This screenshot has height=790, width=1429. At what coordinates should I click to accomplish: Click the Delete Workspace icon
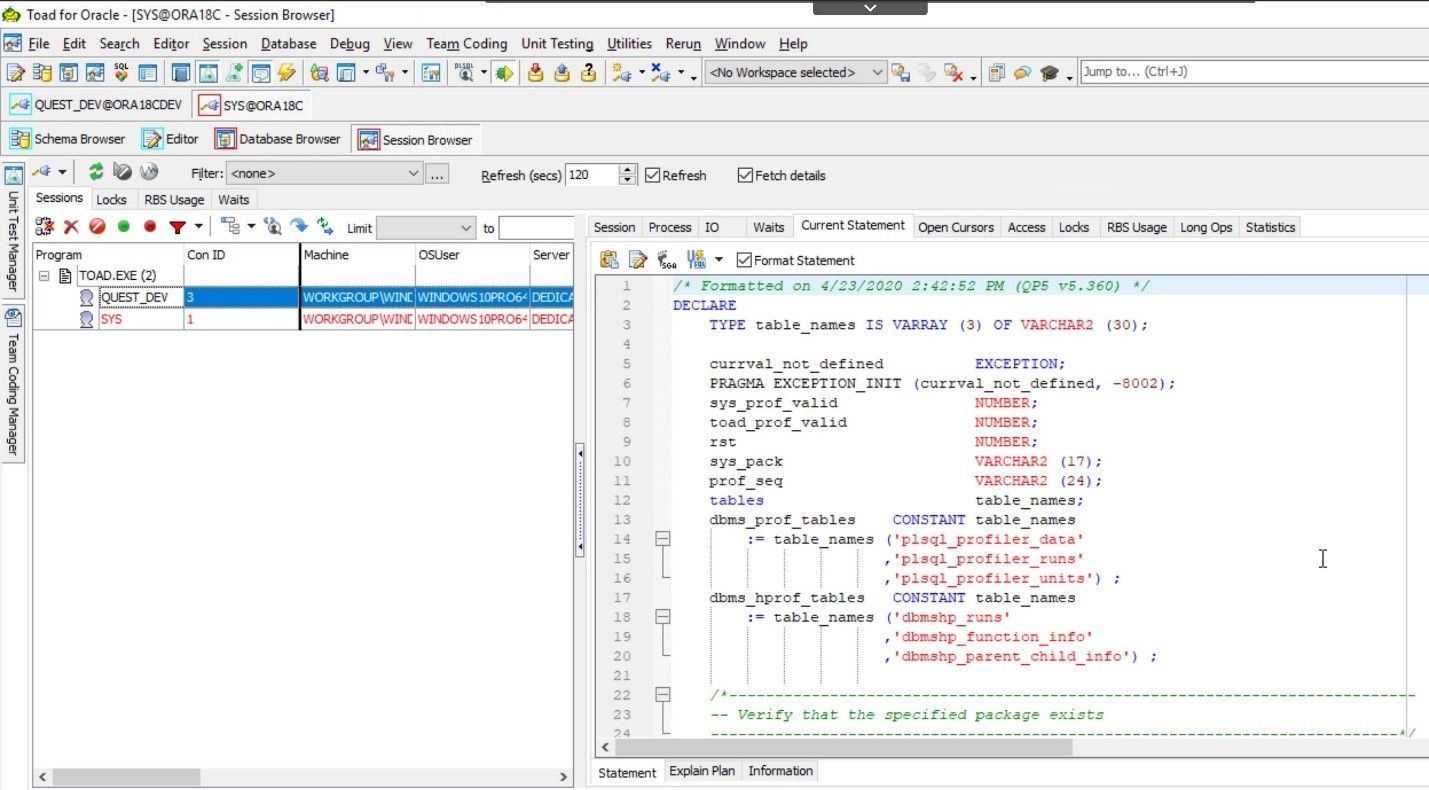[953, 72]
